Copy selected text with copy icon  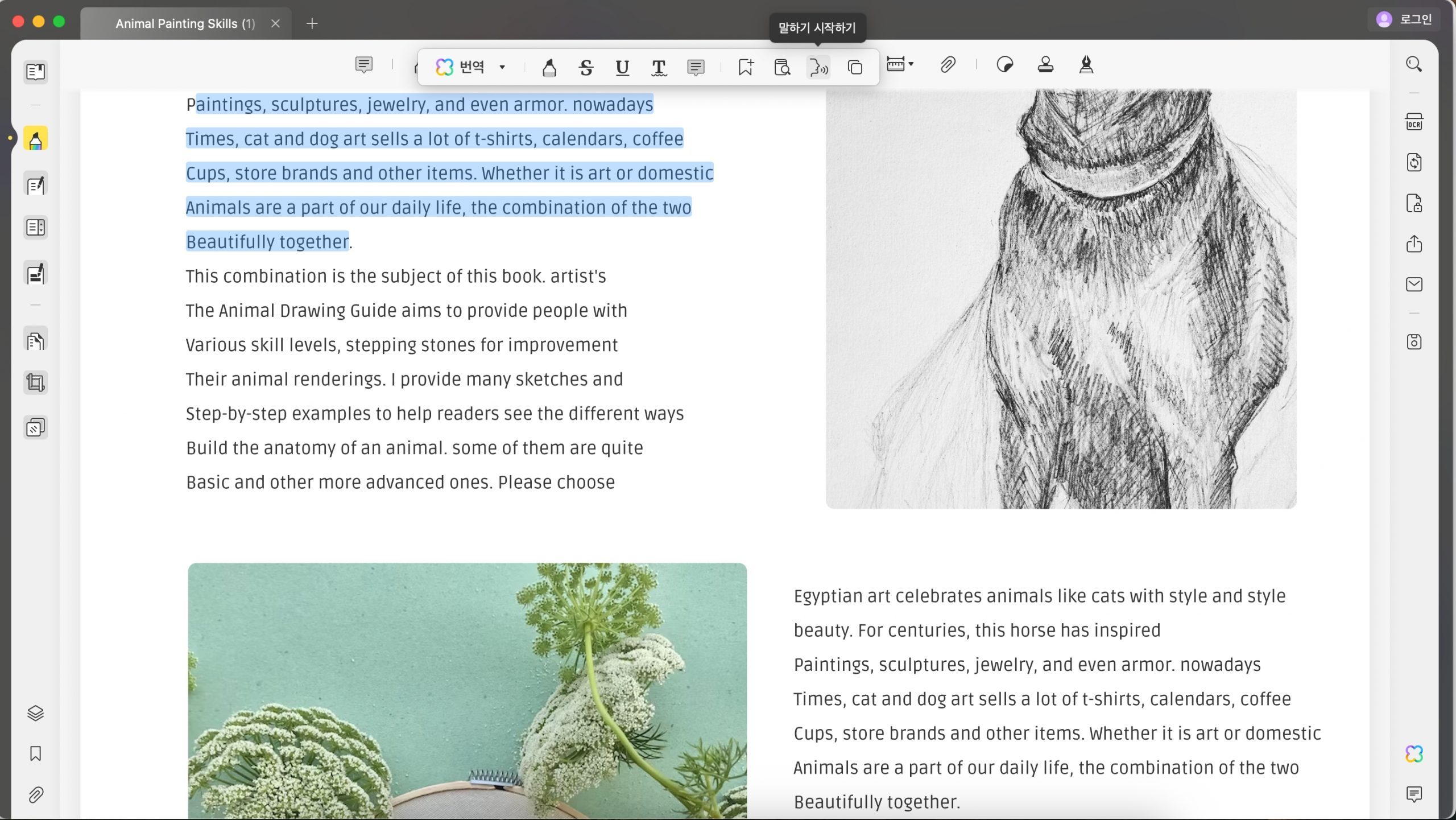click(855, 67)
